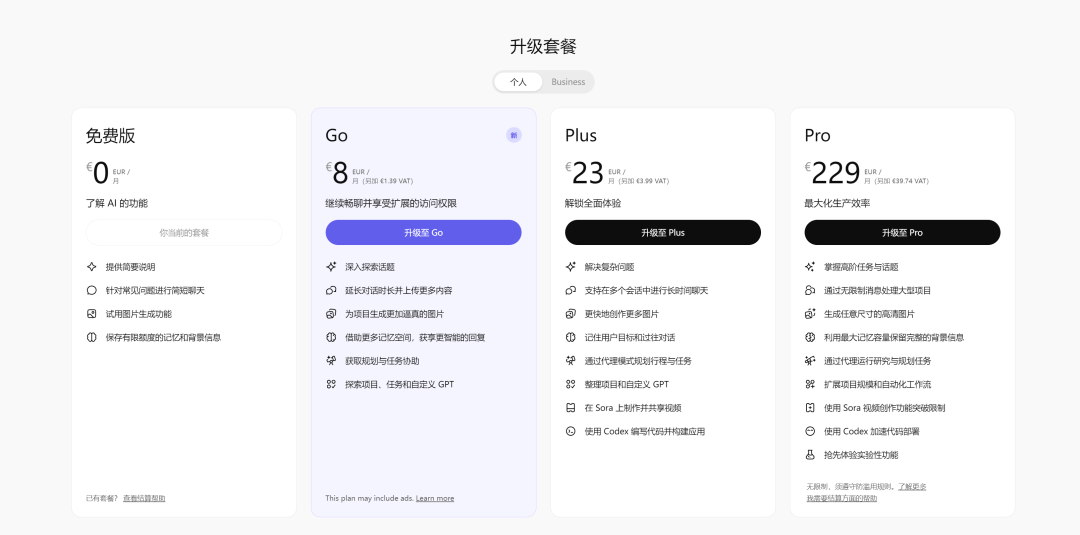This screenshot has height=535, width=1080.
Task: Click the Pro plan title
Action: point(818,136)
